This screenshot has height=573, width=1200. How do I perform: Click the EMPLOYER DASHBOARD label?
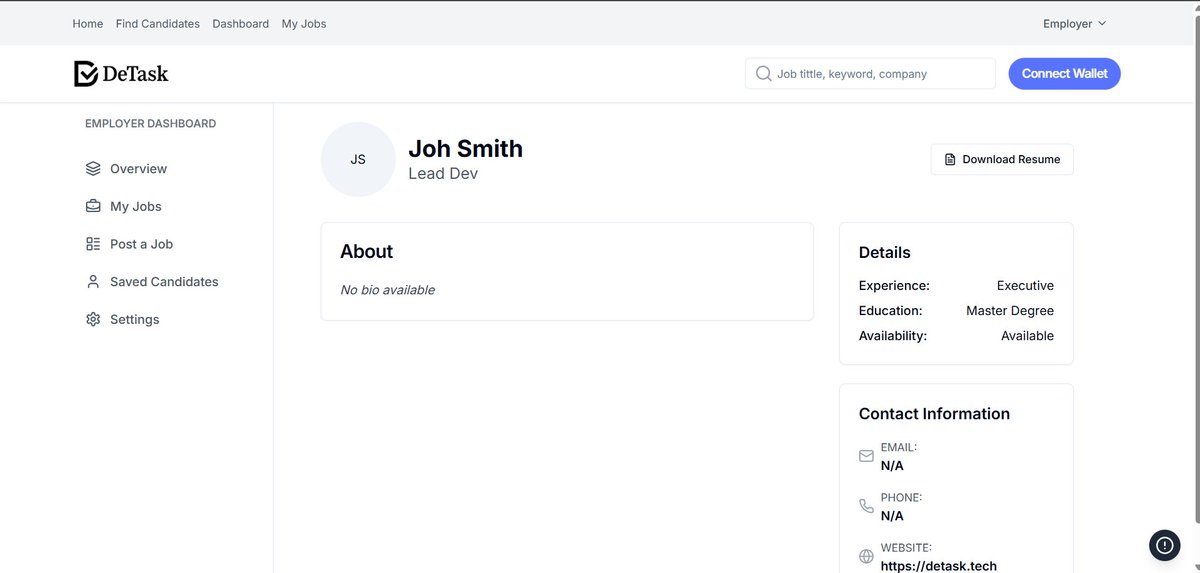pyautogui.click(x=150, y=124)
